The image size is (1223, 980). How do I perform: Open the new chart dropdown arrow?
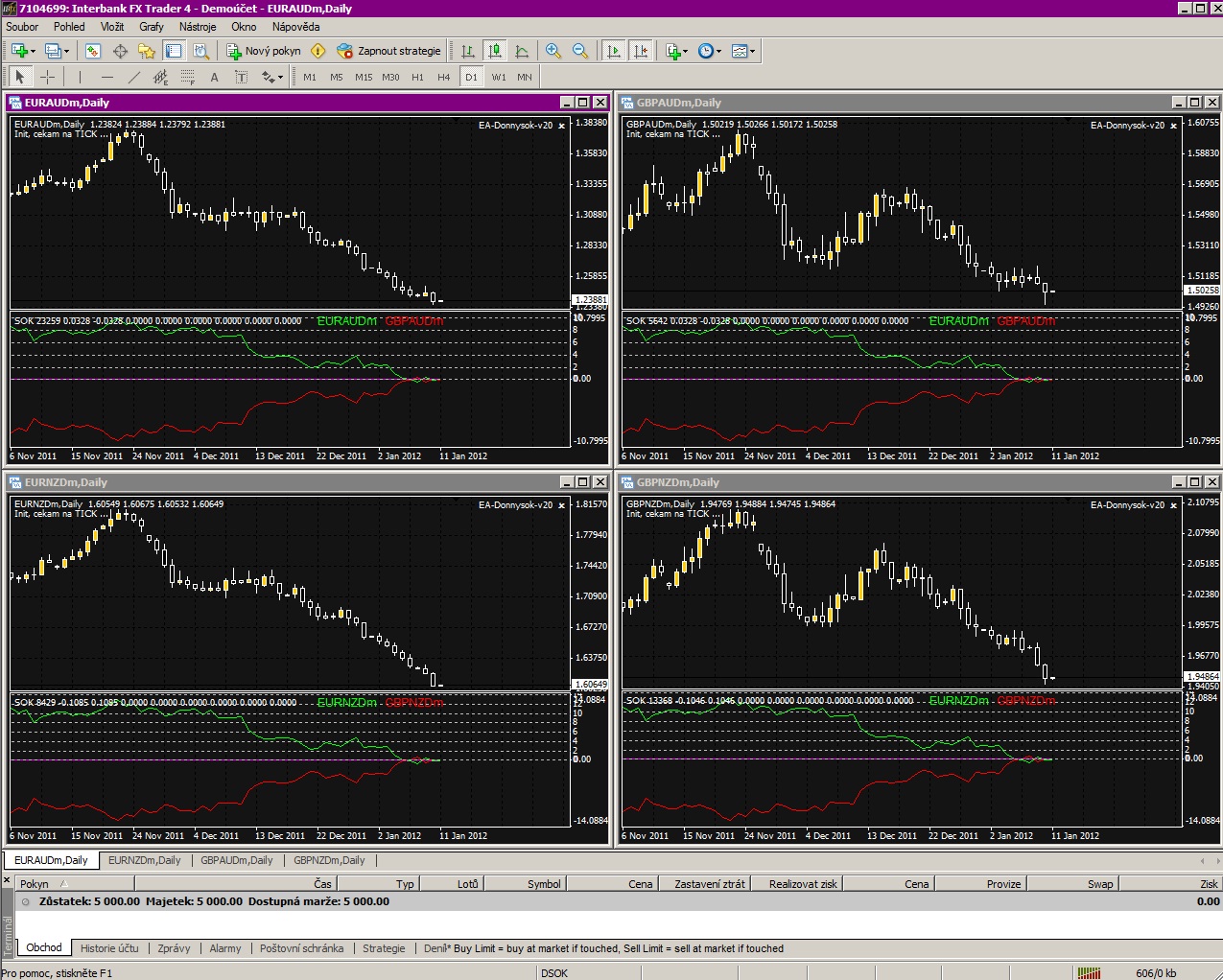(33, 52)
